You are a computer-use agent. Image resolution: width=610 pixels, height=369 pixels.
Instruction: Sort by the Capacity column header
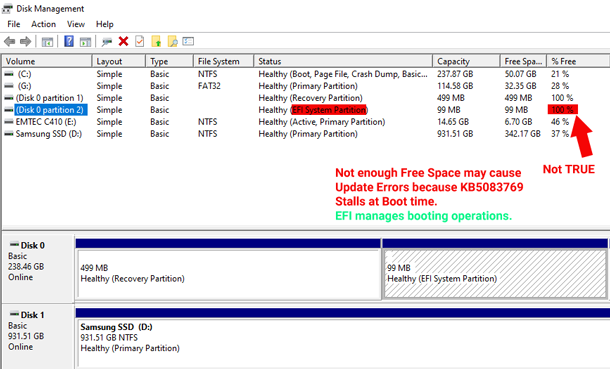point(466,61)
